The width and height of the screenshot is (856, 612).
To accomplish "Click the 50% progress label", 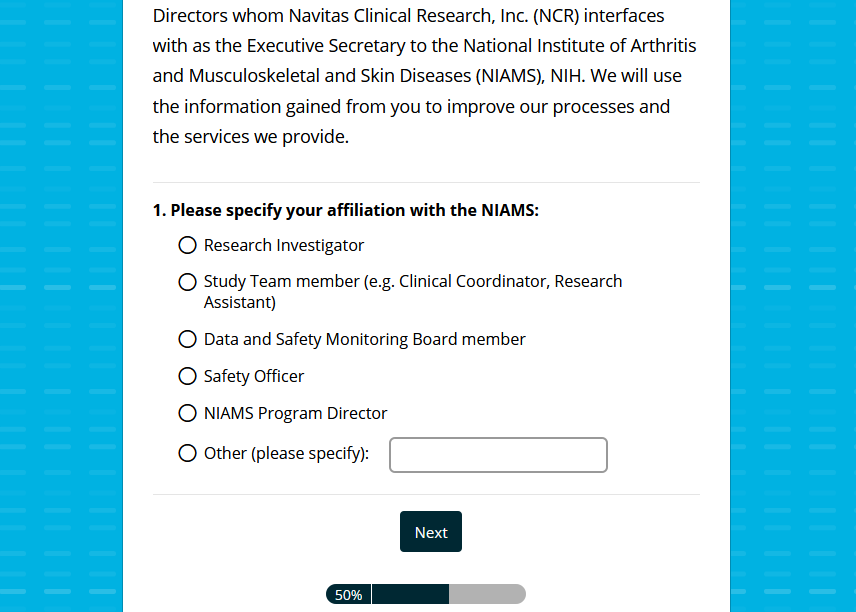I will [x=348, y=595].
